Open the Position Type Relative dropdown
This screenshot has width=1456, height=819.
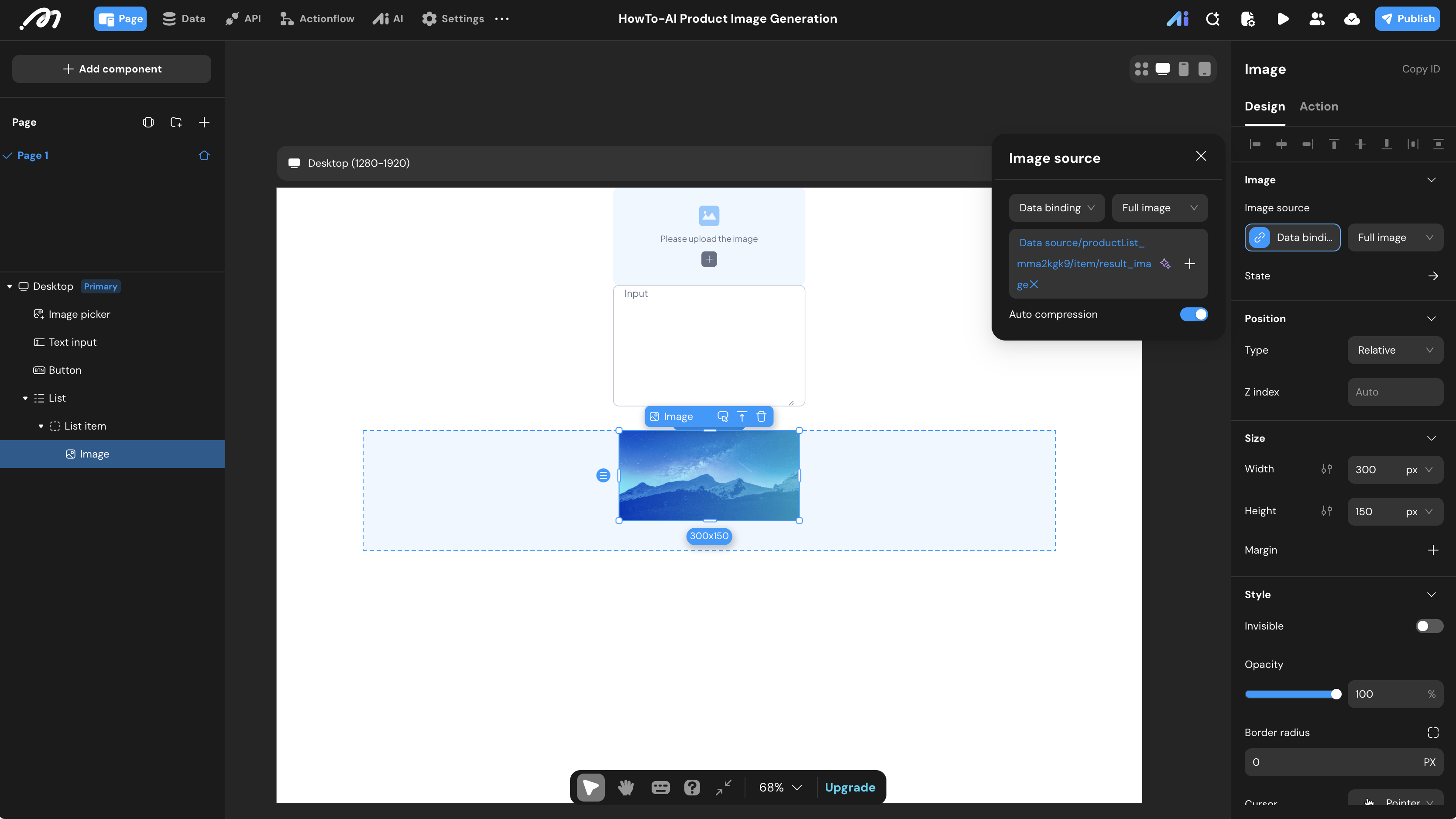point(1395,350)
